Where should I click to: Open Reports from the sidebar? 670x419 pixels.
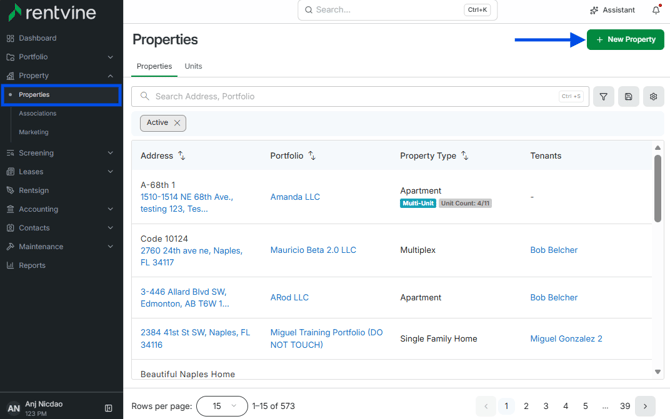pyautogui.click(x=32, y=265)
